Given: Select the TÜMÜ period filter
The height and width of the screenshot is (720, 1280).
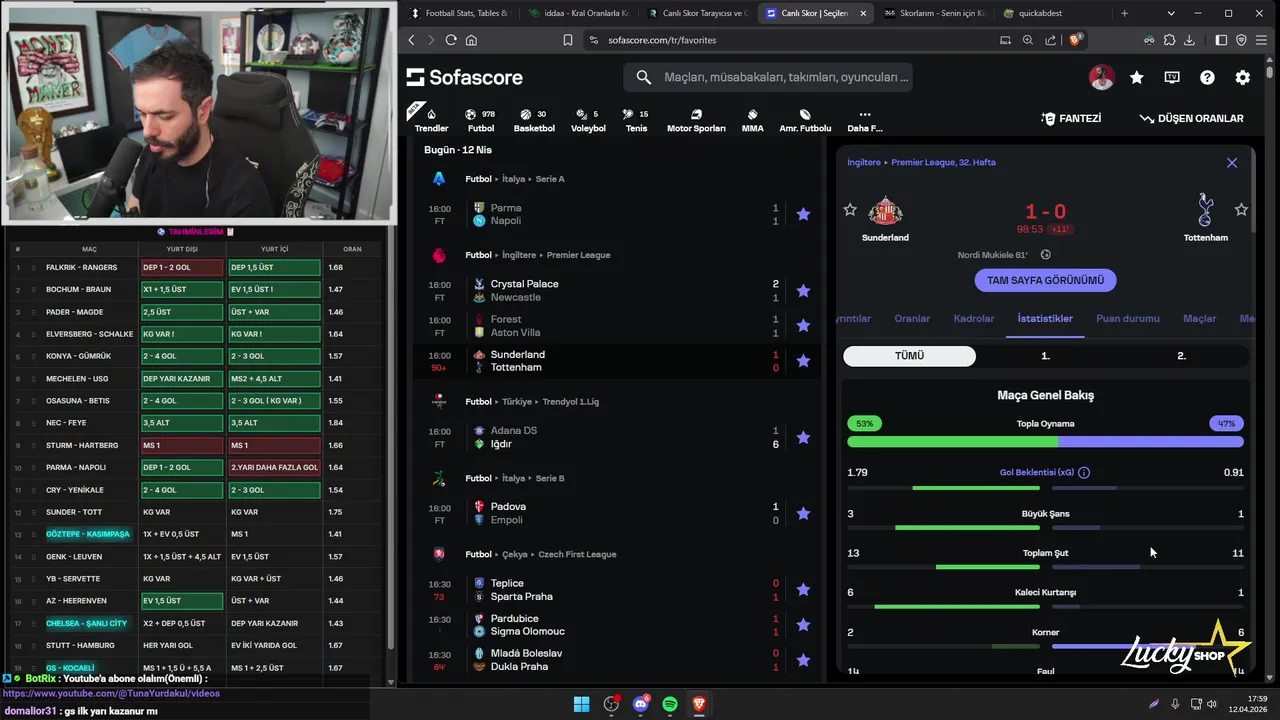Looking at the screenshot, I should tap(909, 356).
